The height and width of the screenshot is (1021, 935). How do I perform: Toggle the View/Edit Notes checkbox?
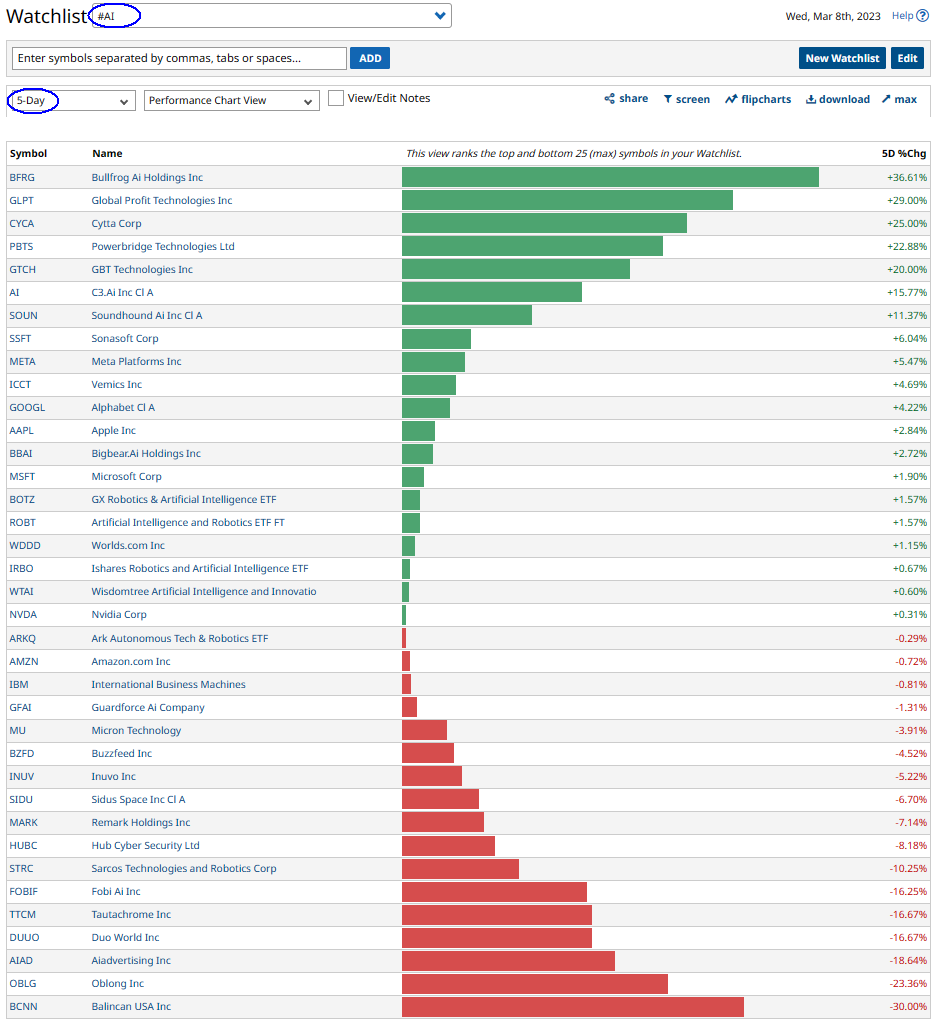(336, 98)
